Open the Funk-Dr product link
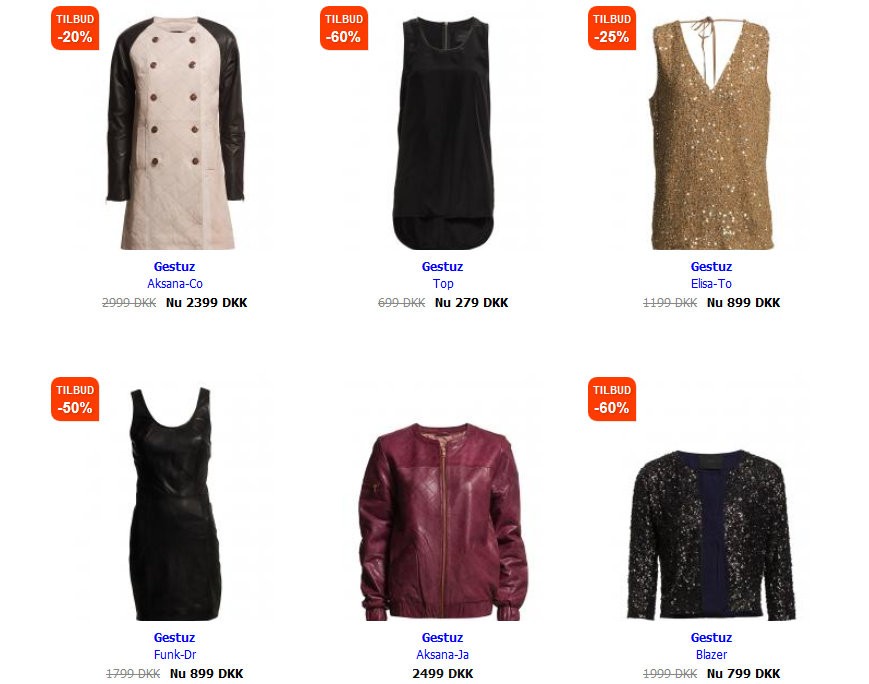This screenshot has height=684, width=869. coord(175,655)
